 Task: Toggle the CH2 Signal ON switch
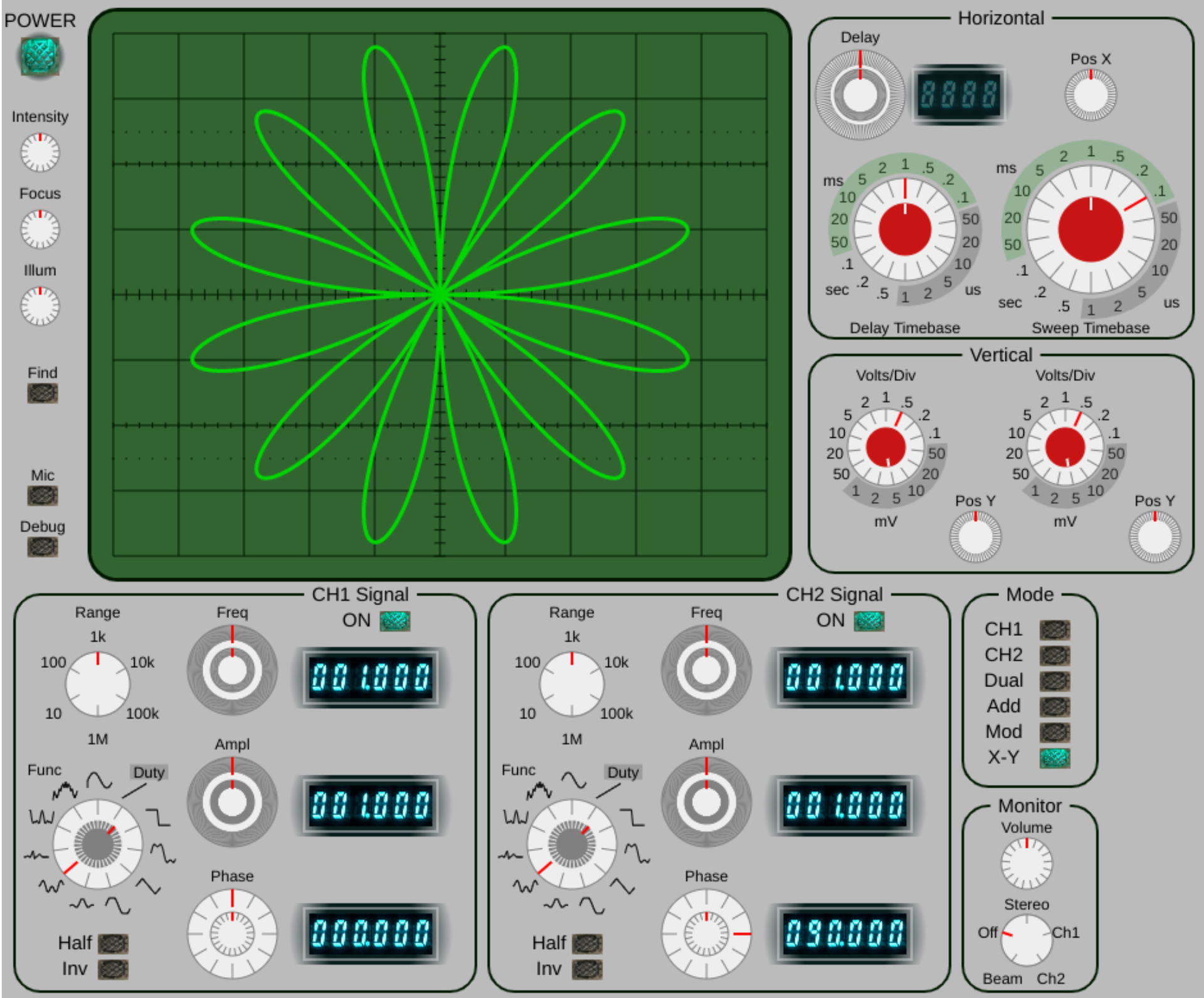coord(869,621)
